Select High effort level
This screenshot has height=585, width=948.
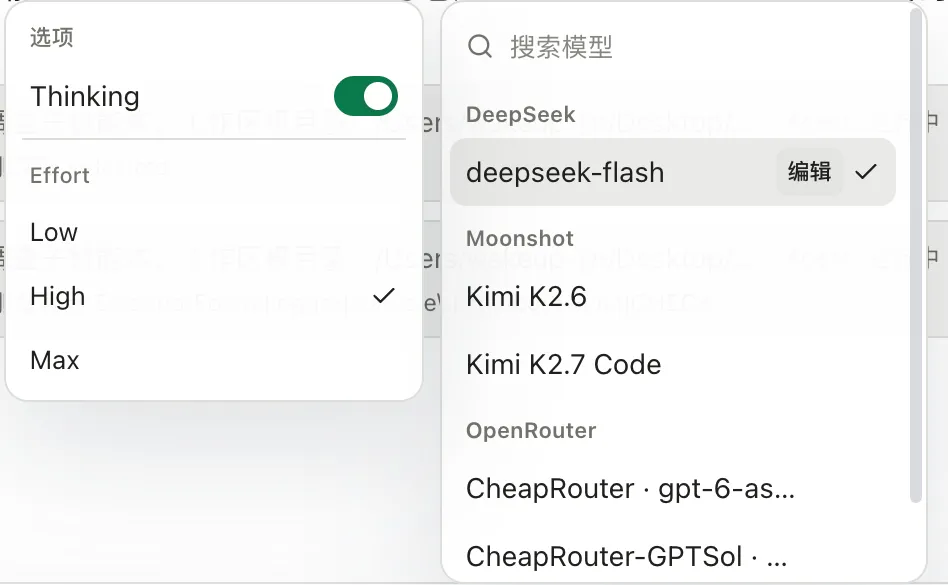click(x=213, y=296)
